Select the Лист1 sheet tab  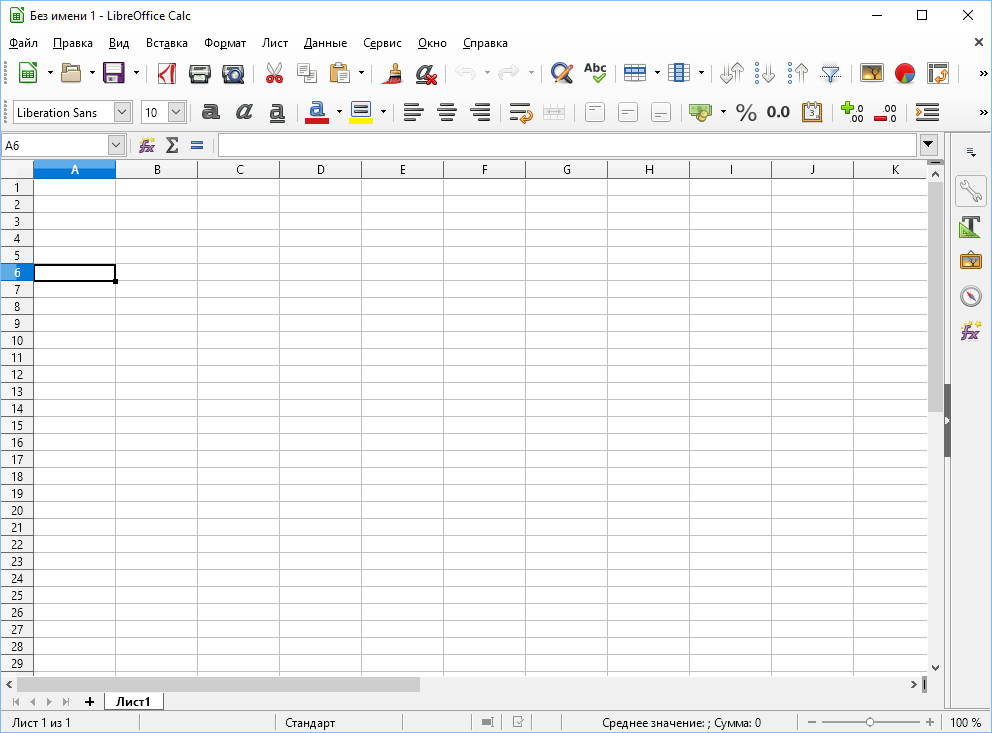[133, 701]
